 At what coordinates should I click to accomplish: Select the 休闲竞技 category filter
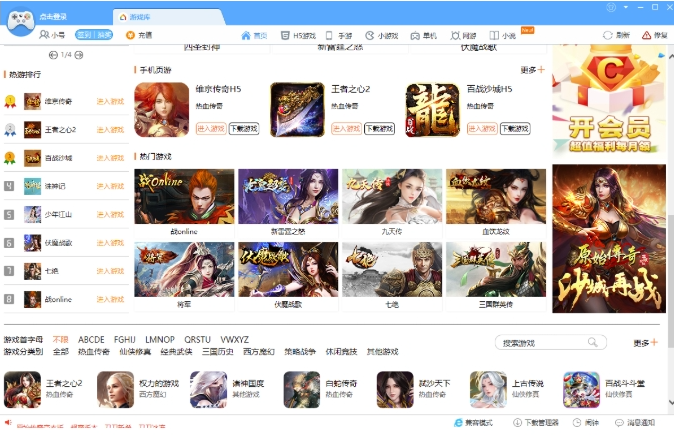click(341, 352)
